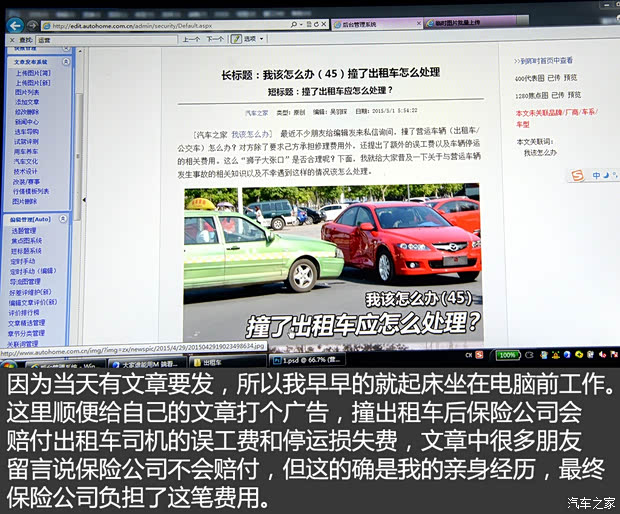Viewport: 620px width, 514px height.
Task: Switch to Photoshop 1.psd taskbar item
Action: [308, 360]
